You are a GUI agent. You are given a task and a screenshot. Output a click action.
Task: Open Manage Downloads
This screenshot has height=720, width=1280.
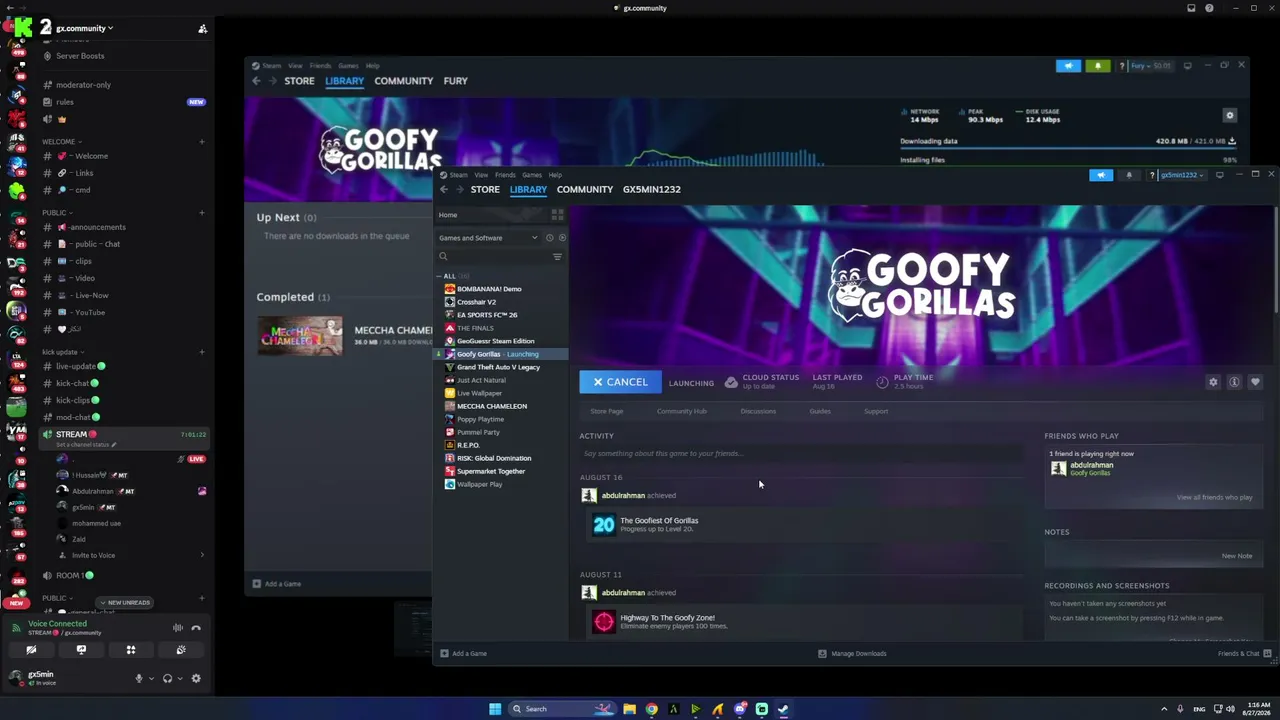(852, 654)
